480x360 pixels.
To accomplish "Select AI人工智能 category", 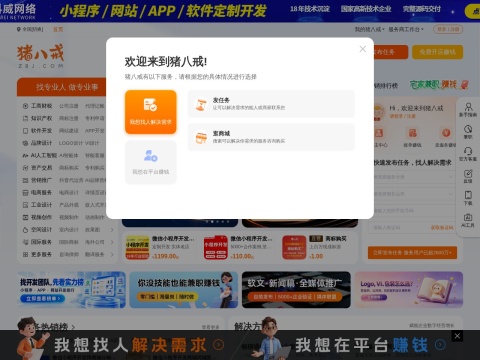I will tap(44, 155).
